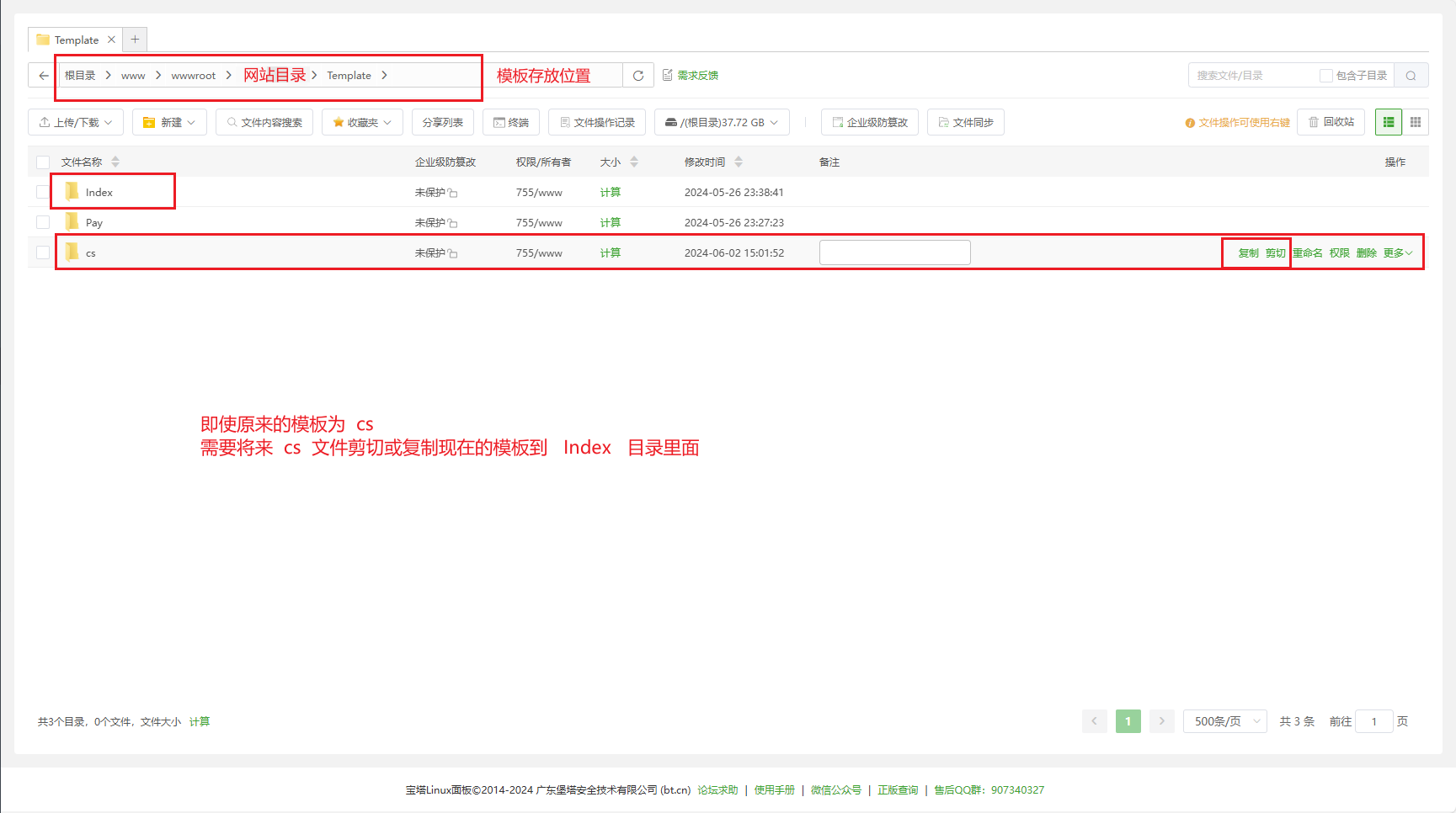This screenshot has height=813, width=1456.
Task: Refresh the directory listing icon
Action: coord(638,76)
